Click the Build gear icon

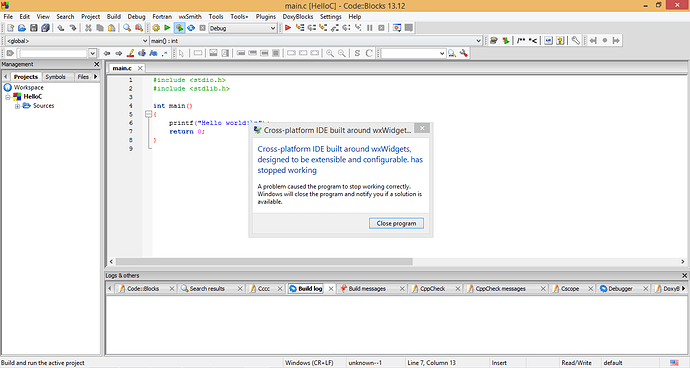click(x=156, y=28)
